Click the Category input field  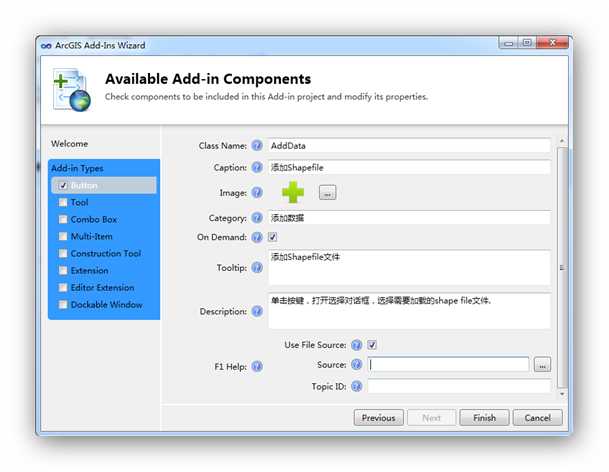pos(409,218)
